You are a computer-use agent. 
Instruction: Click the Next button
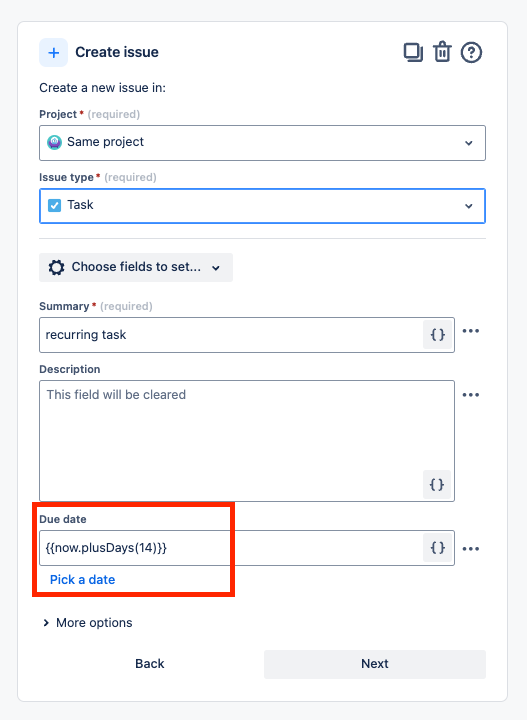[375, 664]
